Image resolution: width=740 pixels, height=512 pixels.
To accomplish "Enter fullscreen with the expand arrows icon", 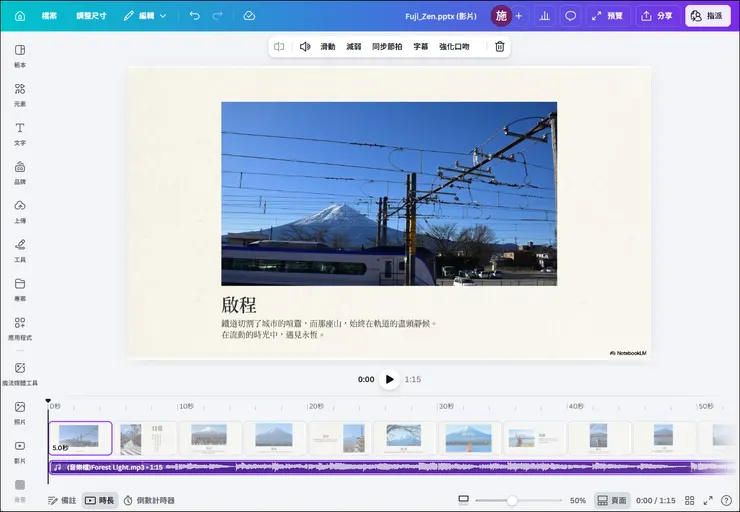I will click(708, 500).
